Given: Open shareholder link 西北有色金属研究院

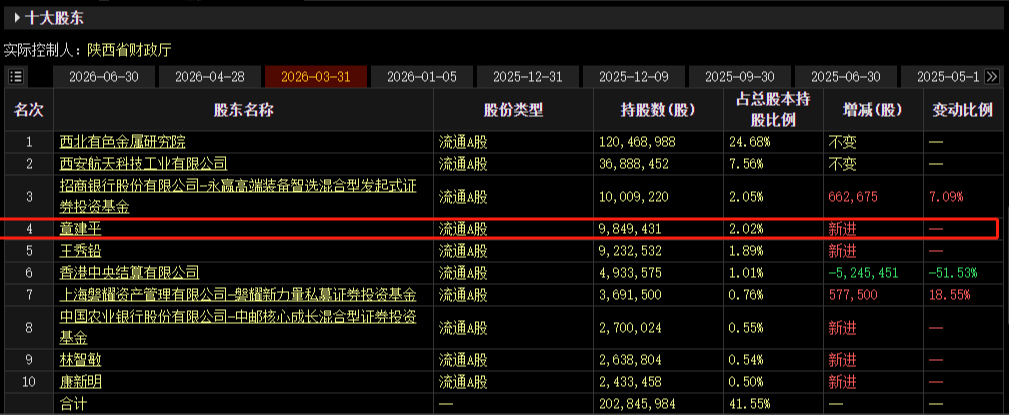Looking at the screenshot, I should coord(122,142).
